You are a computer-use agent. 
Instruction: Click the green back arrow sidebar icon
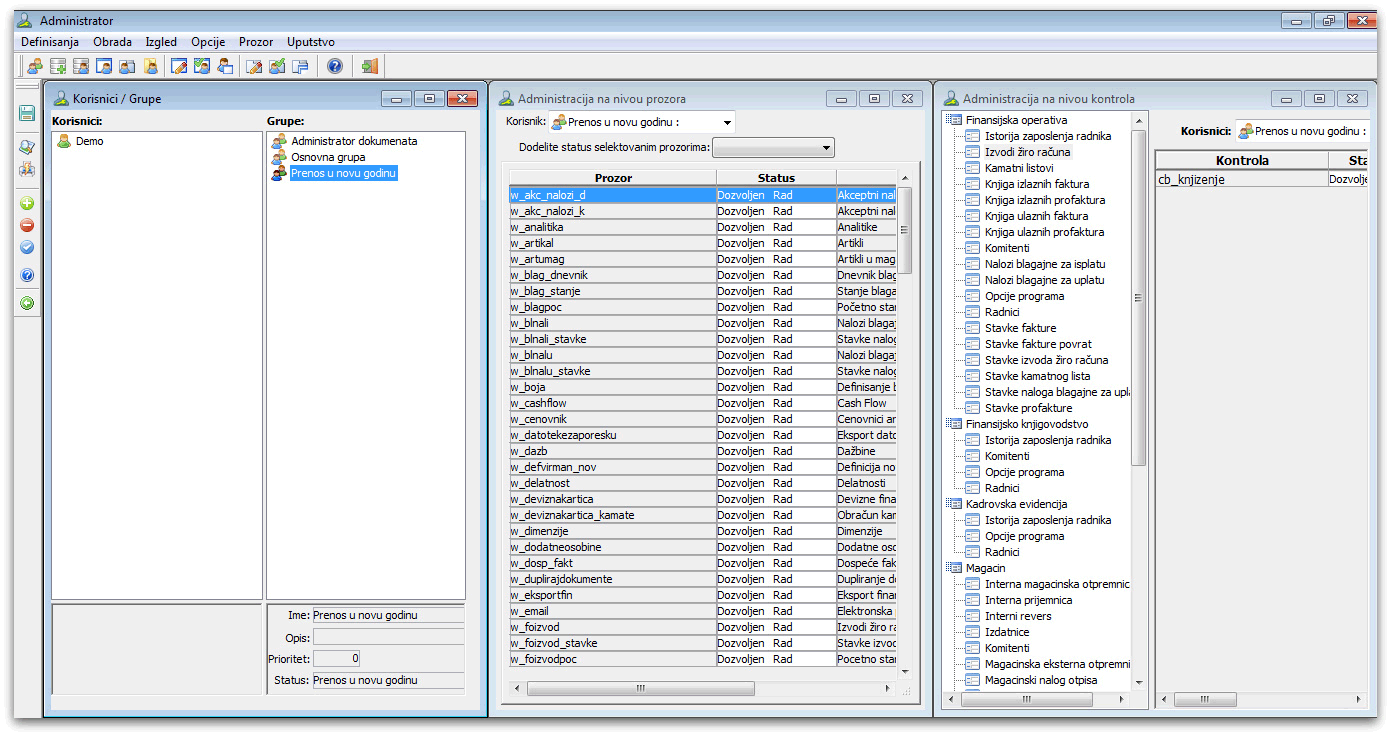click(x=27, y=303)
